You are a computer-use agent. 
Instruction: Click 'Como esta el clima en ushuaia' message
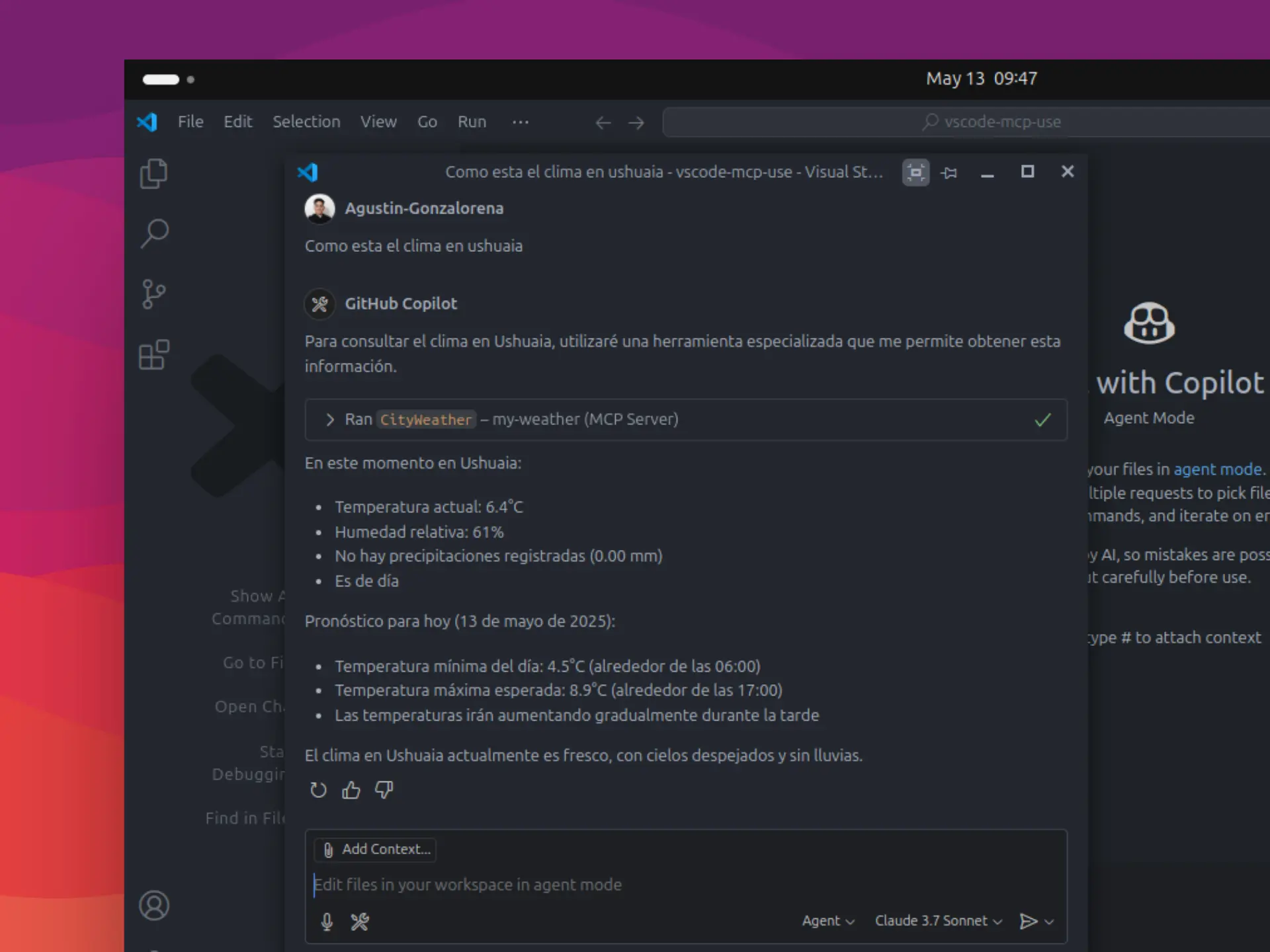pyautogui.click(x=413, y=246)
